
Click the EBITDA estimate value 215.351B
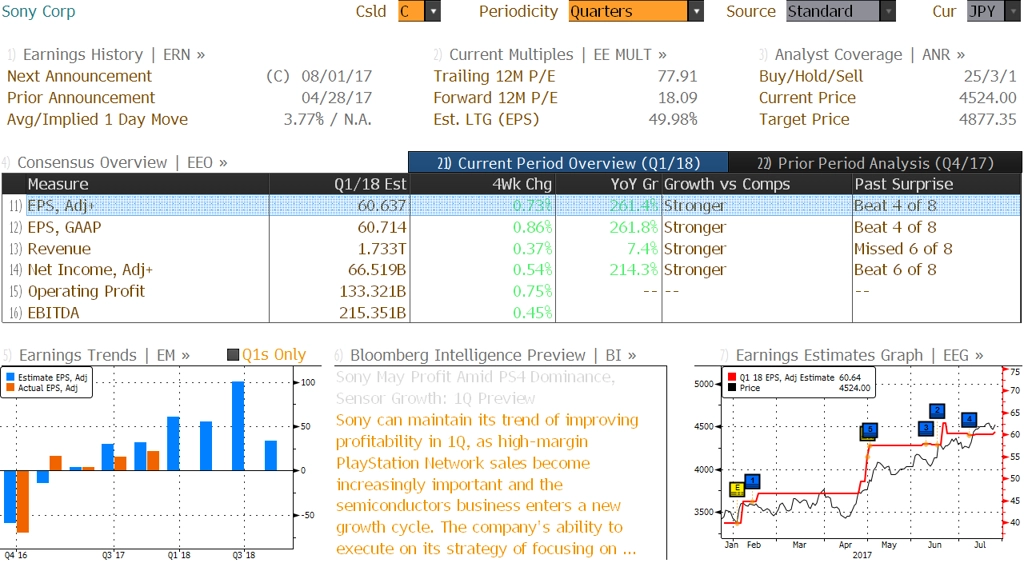pyautogui.click(x=372, y=313)
